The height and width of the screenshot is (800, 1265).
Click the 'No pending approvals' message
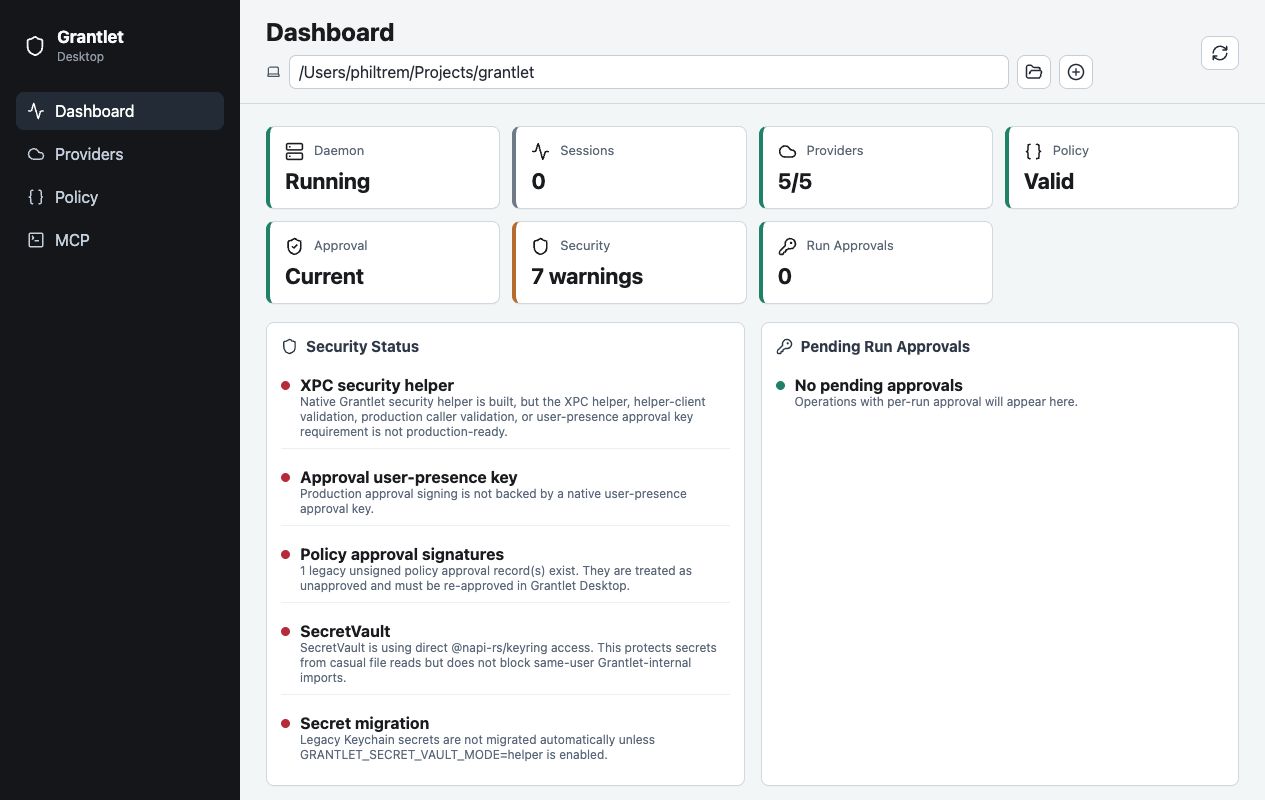[x=879, y=385]
